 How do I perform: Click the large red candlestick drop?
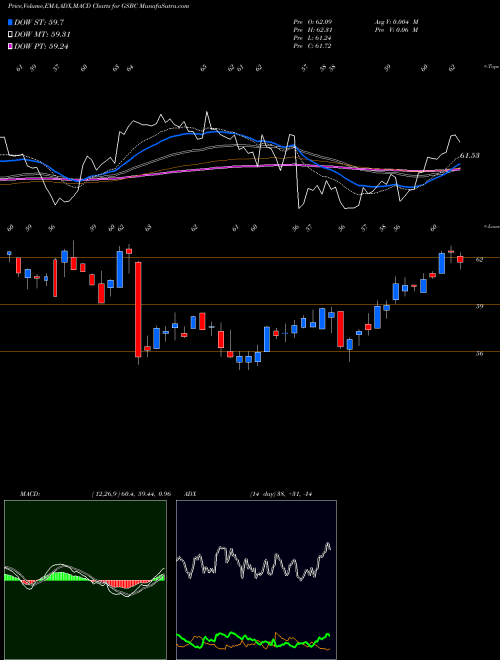pyautogui.click(x=138, y=309)
